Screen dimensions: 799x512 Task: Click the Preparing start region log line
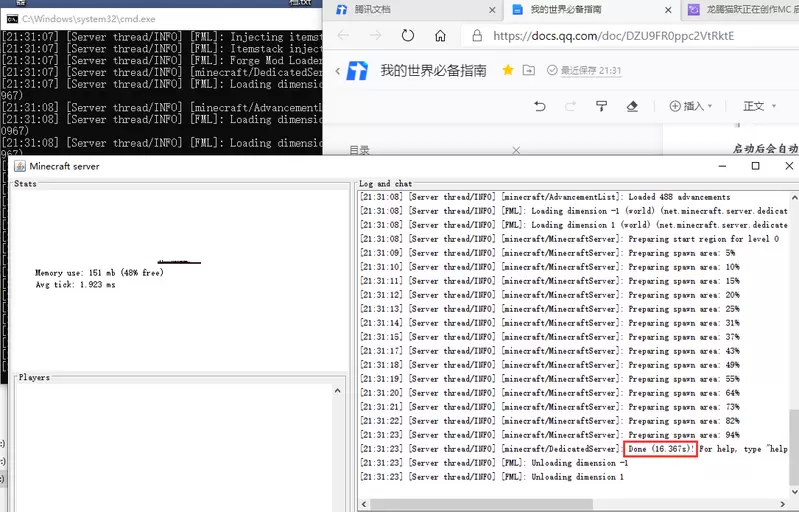point(569,239)
